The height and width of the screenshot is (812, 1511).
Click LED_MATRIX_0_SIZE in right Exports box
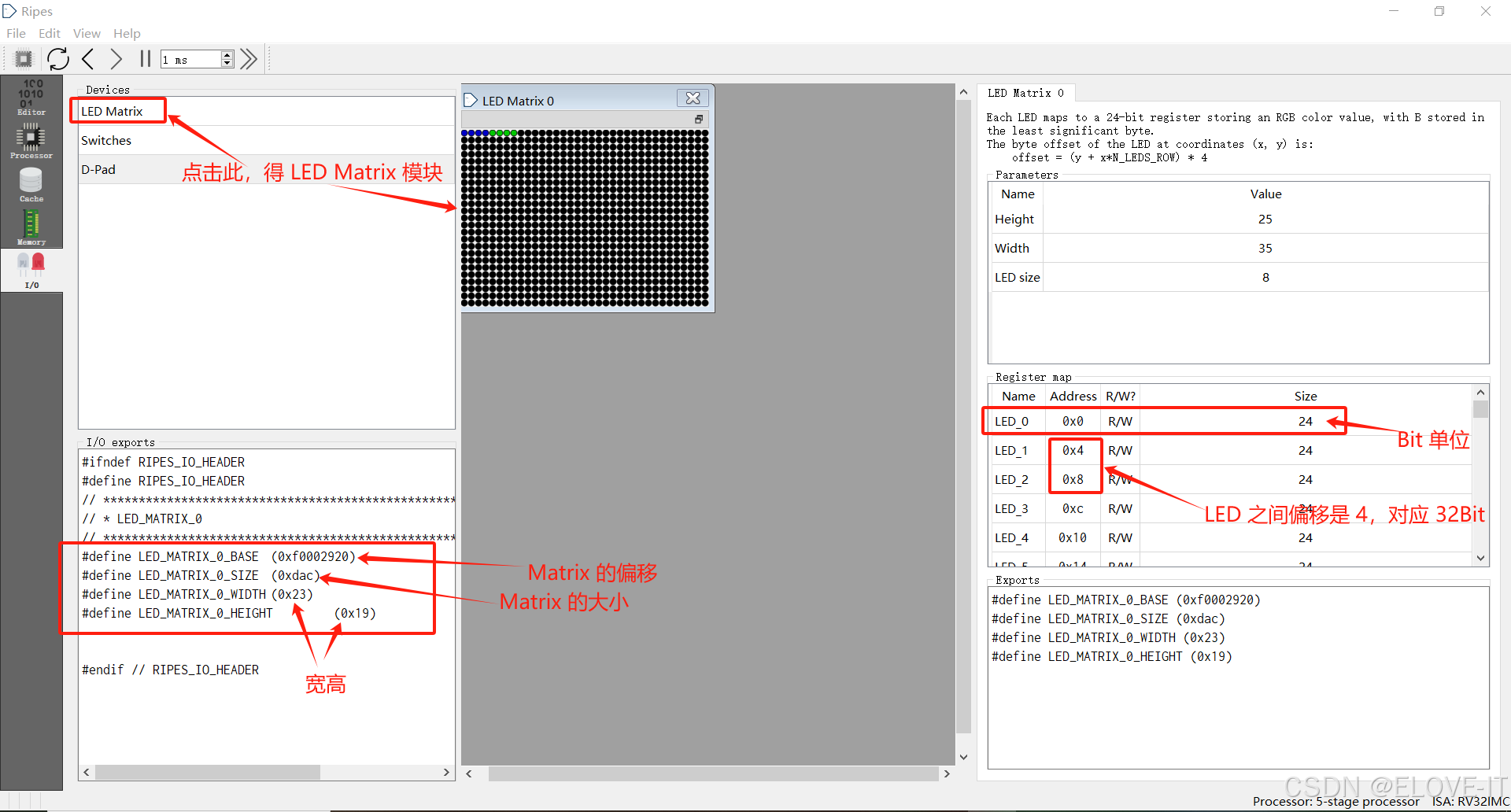click(x=1108, y=619)
